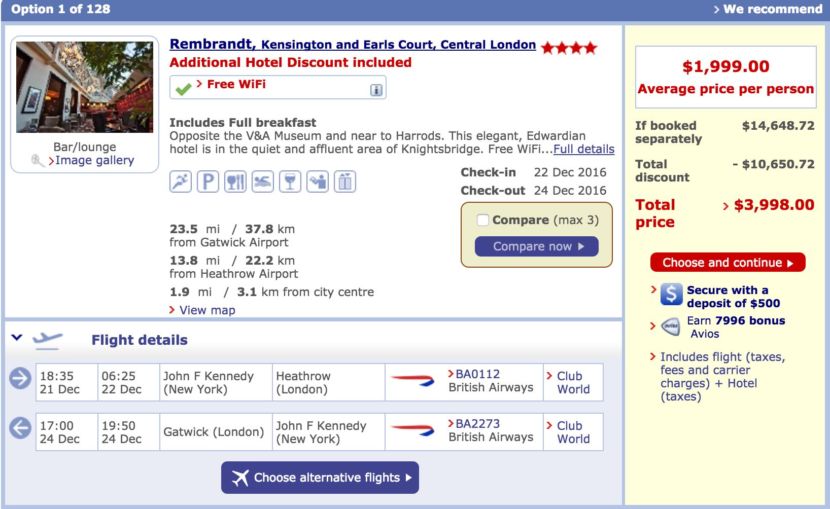
Task: Click the Free WiFi info icon
Action: pyautogui.click(x=376, y=90)
